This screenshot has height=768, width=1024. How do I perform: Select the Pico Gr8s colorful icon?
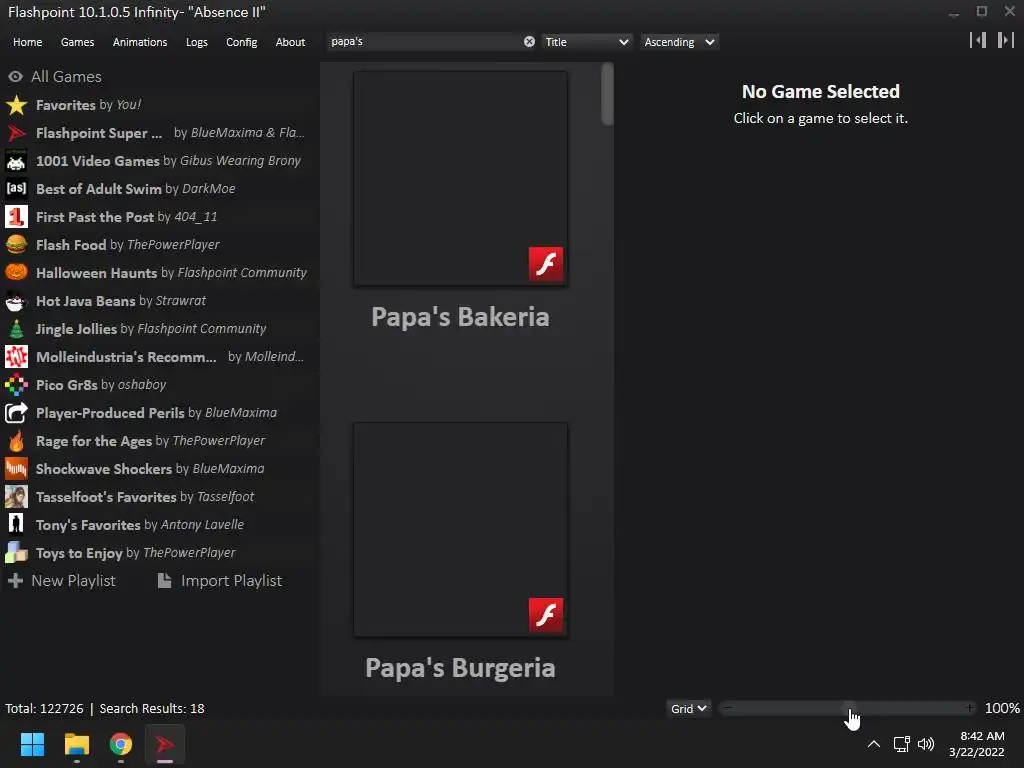point(16,385)
